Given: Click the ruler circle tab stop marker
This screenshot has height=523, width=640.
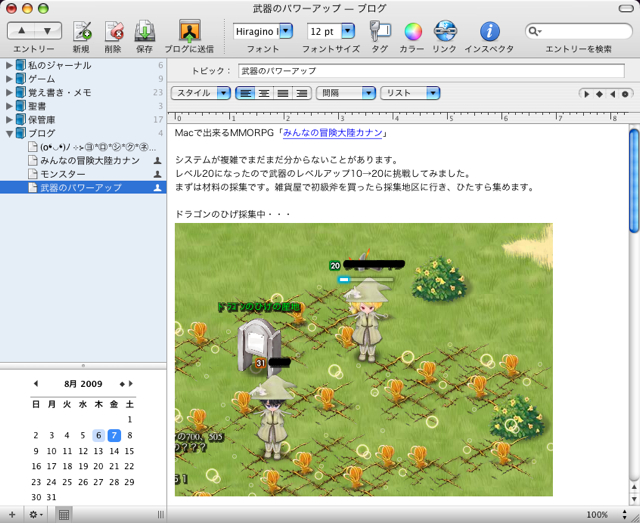Looking at the screenshot, I should [x=625, y=94].
